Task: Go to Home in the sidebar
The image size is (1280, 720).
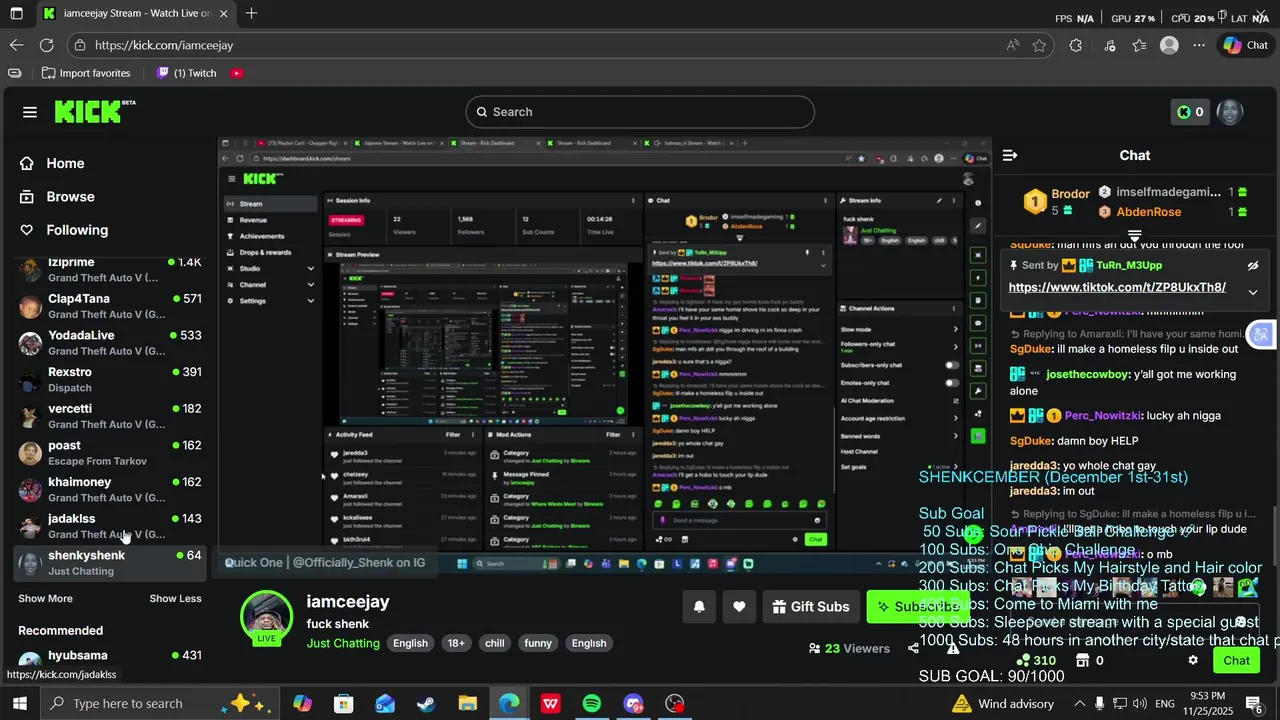Action: [x=112, y=163]
